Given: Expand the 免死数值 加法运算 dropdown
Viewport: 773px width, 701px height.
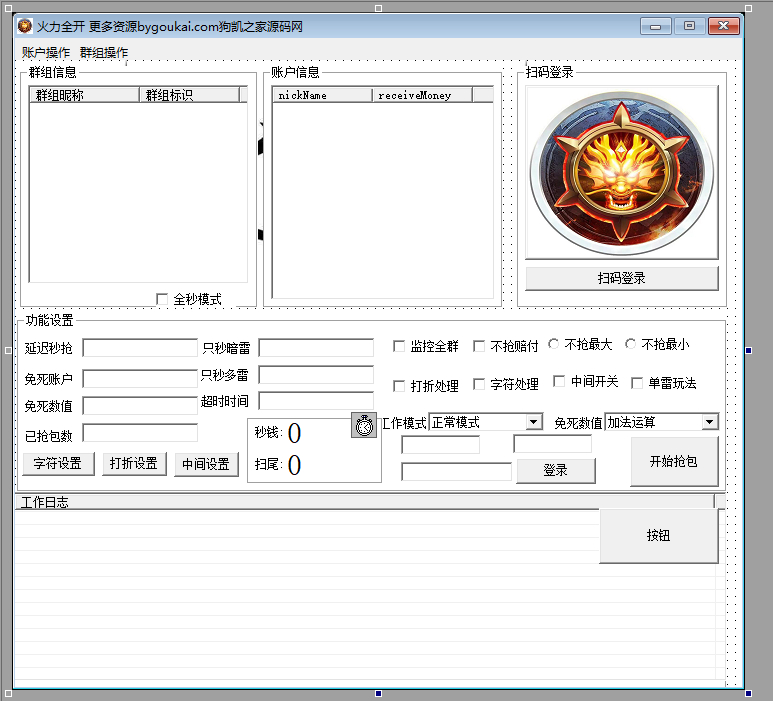Looking at the screenshot, I should pyautogui.click(x=710, y=423).
